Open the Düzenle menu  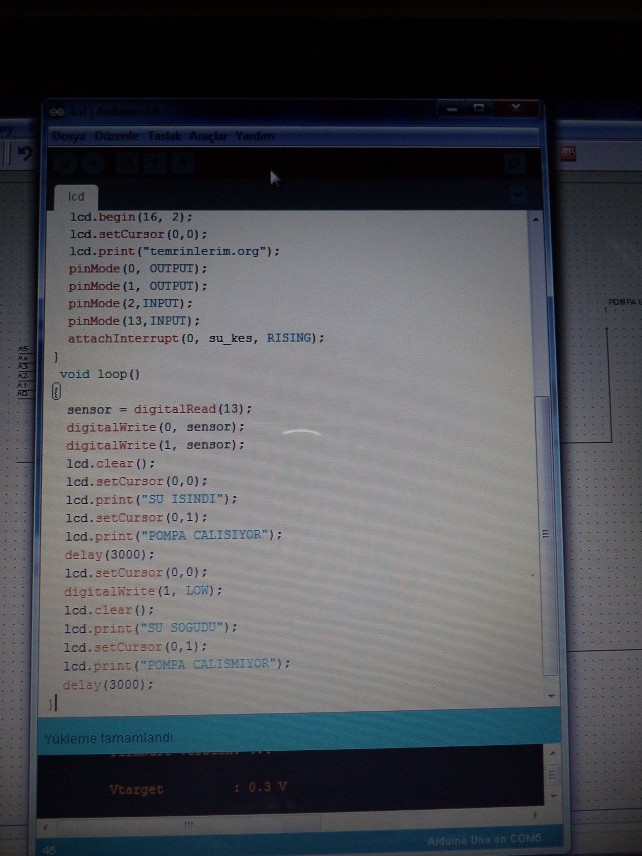116,136
